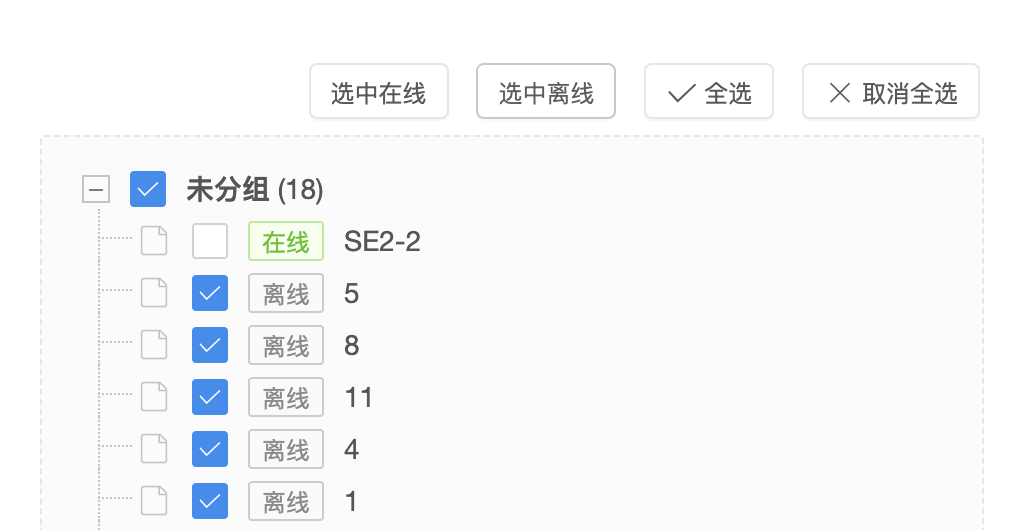This screenshot has width=1020, height=530.
Task: Uncheck the checkbox for device 5
Action: (x=210, y=293)
